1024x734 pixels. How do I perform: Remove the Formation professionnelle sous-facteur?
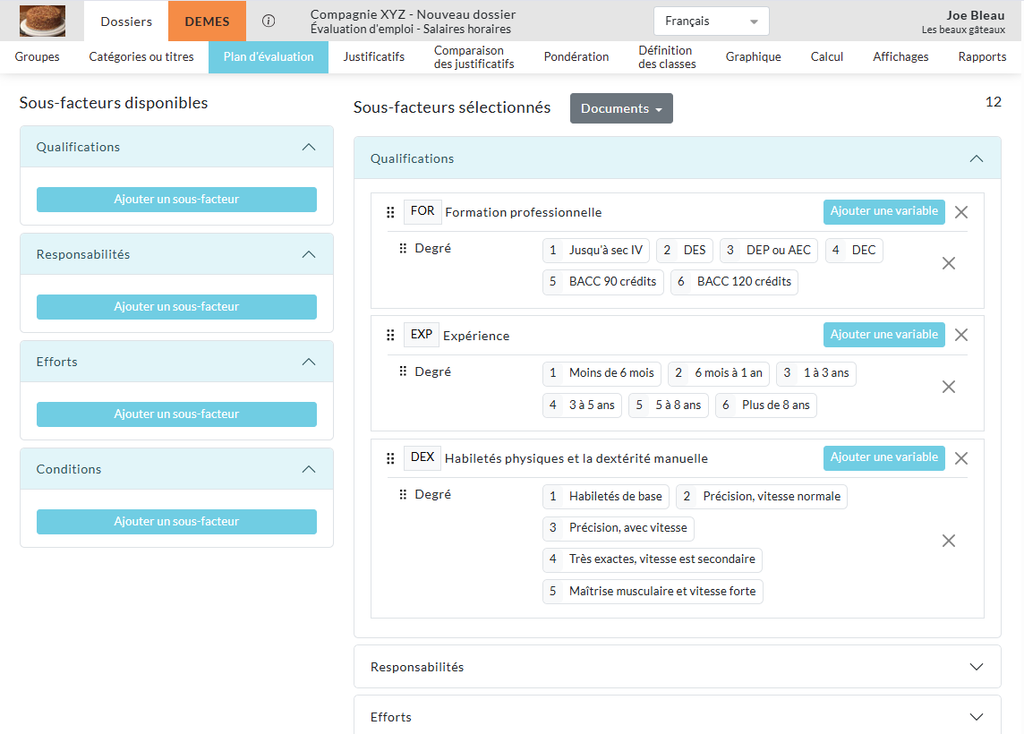961,212
